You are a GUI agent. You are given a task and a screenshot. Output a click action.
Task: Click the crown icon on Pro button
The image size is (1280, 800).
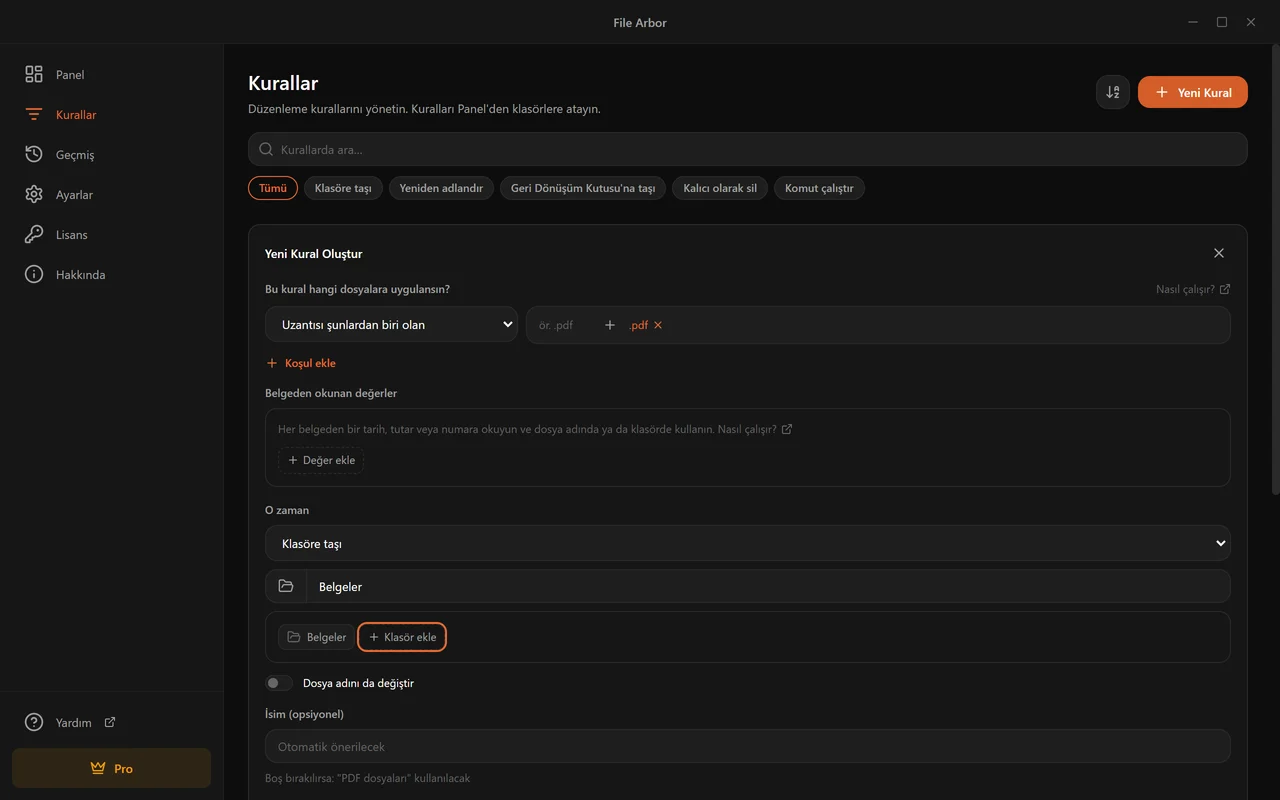(x=98, y=768)
